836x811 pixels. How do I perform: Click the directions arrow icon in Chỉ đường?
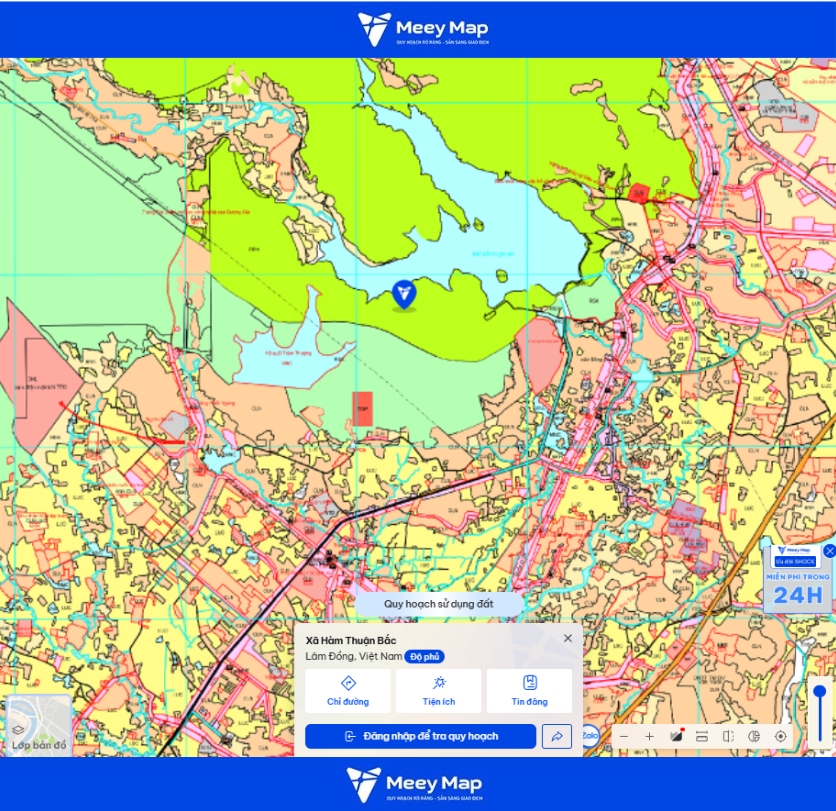348,683
